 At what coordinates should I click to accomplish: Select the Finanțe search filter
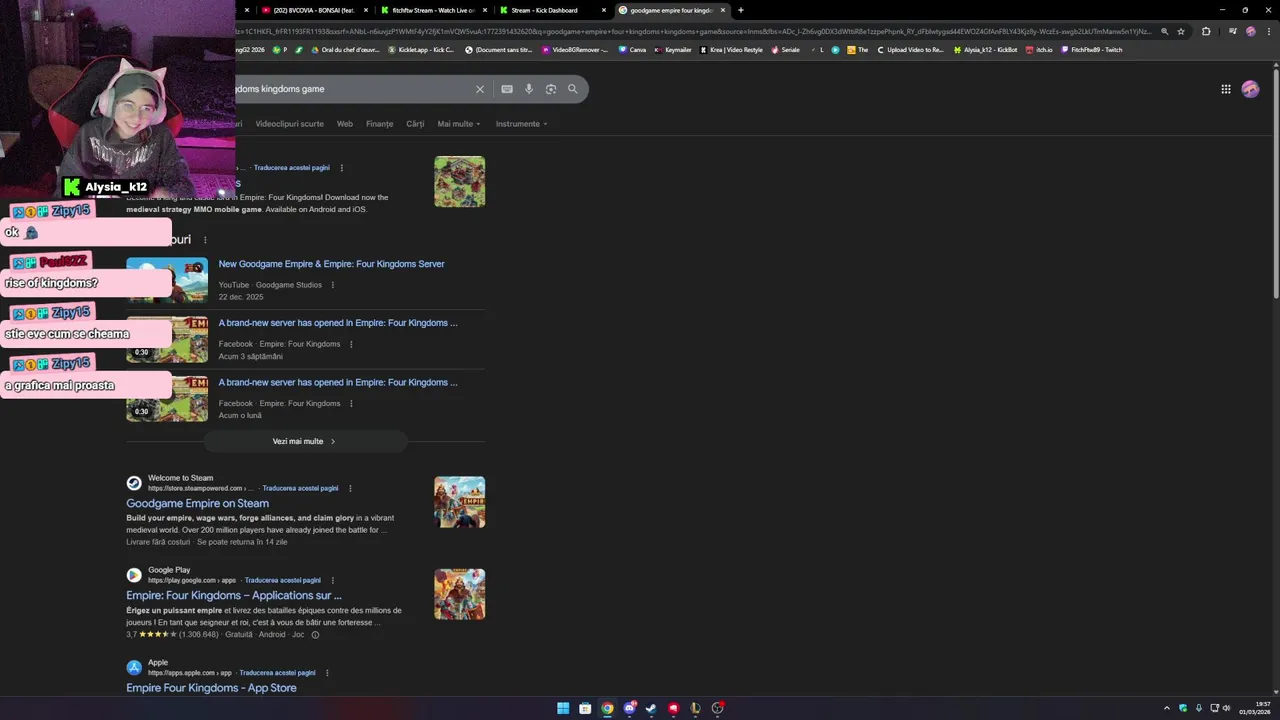[x=380, y=124]
